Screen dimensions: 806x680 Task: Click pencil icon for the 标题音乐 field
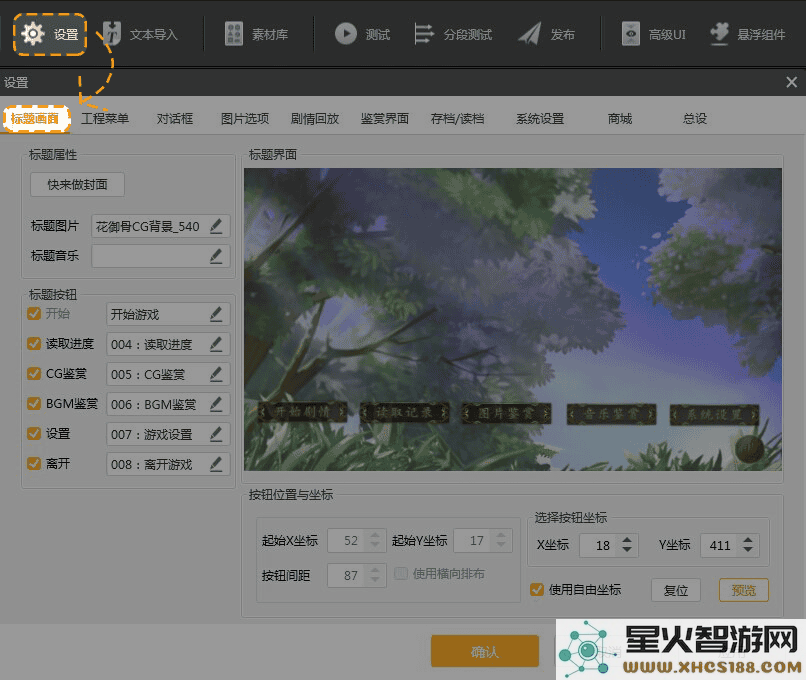click(216, 256)
